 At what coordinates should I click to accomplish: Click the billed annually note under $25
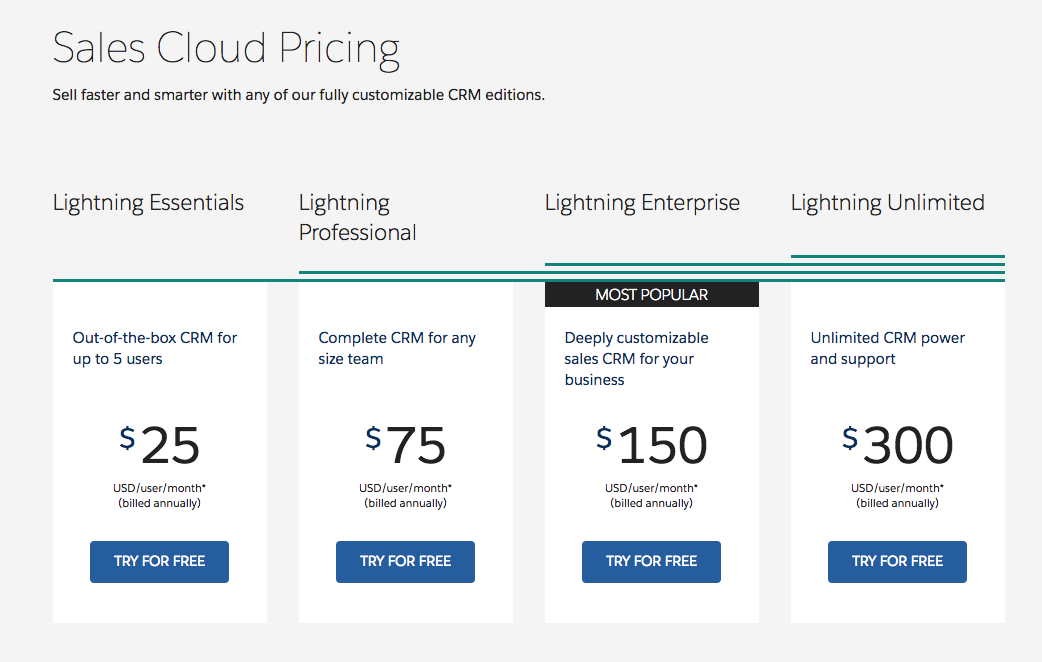pos(160,503)
